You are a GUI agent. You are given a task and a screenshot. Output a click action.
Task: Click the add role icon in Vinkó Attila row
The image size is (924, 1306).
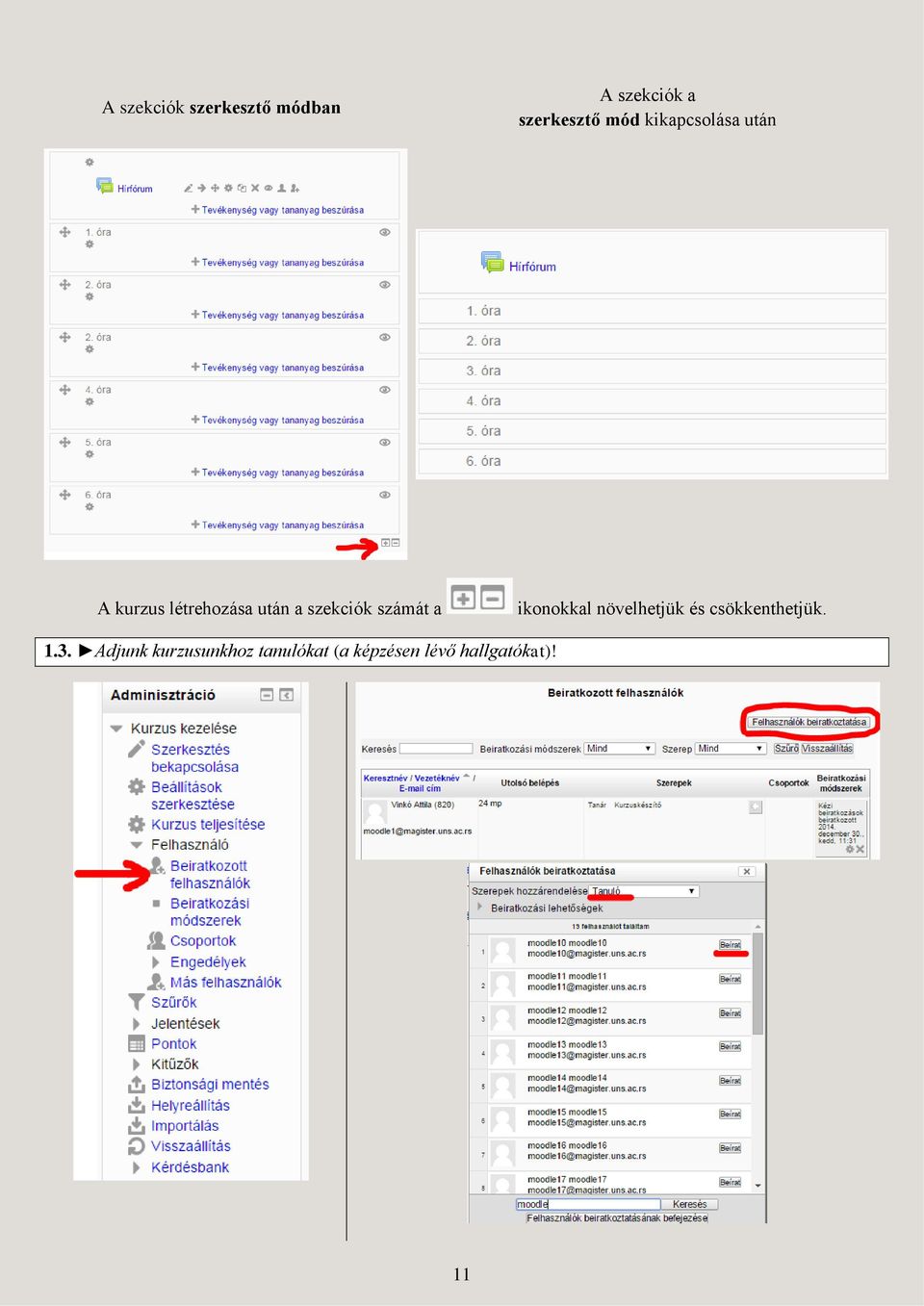pyautogui.click(x=756, y=807)
